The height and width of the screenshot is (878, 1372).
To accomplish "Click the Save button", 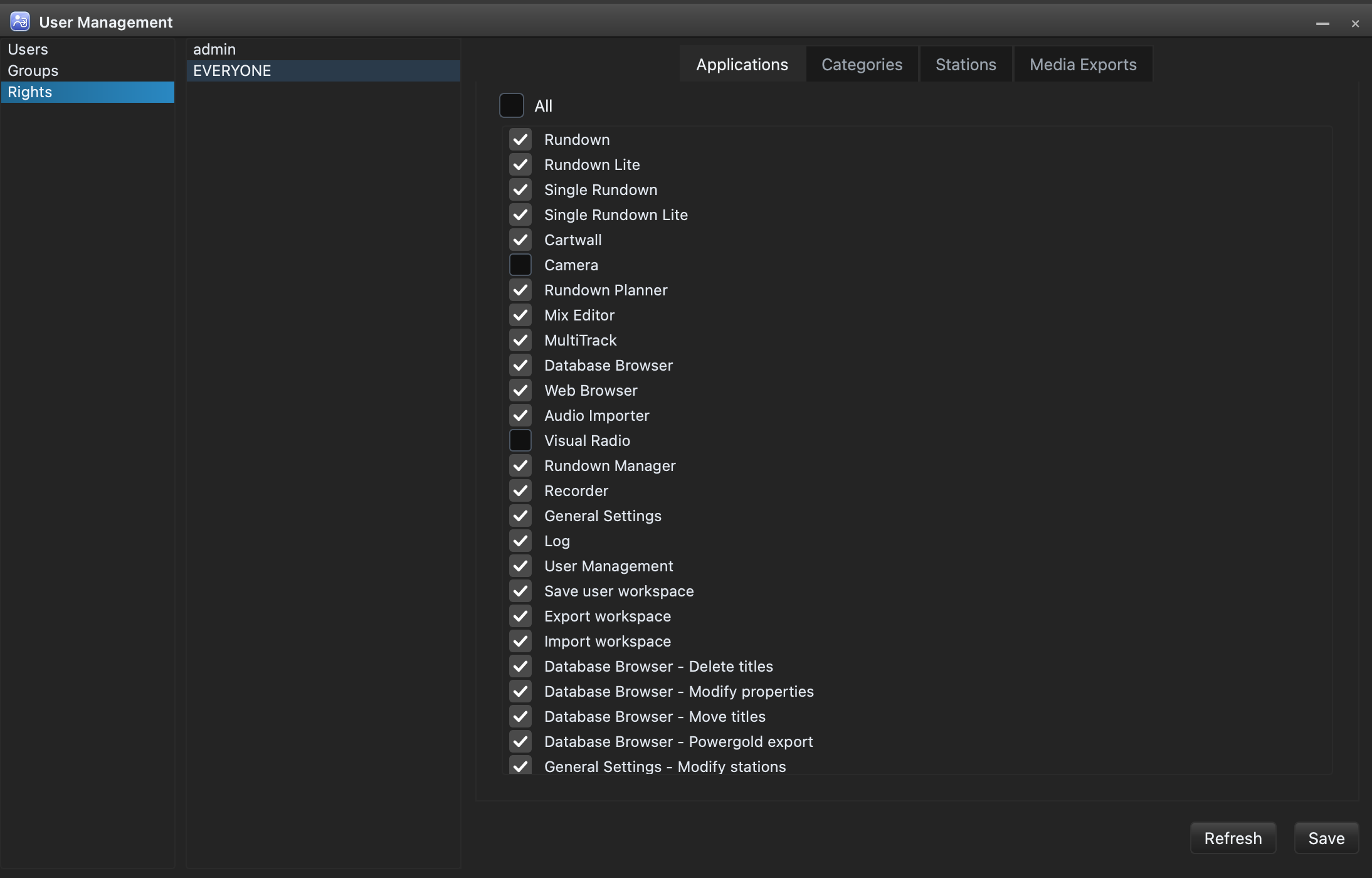I will 1326,838.
